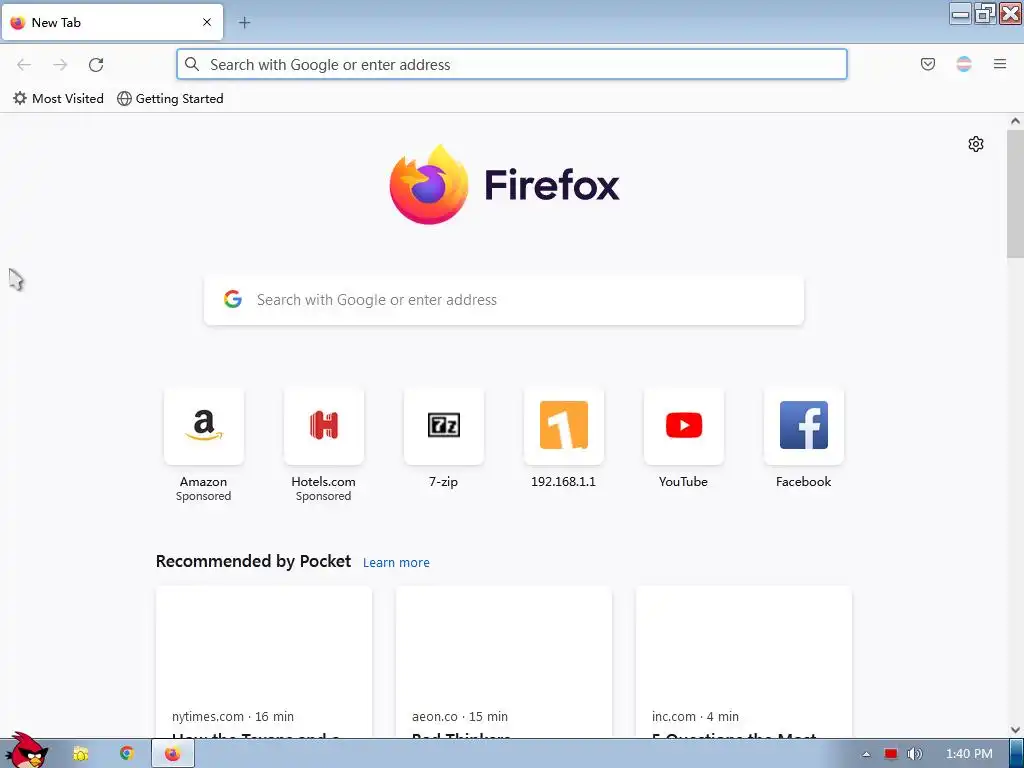Click the address bar input field

[x=512, y=65]
